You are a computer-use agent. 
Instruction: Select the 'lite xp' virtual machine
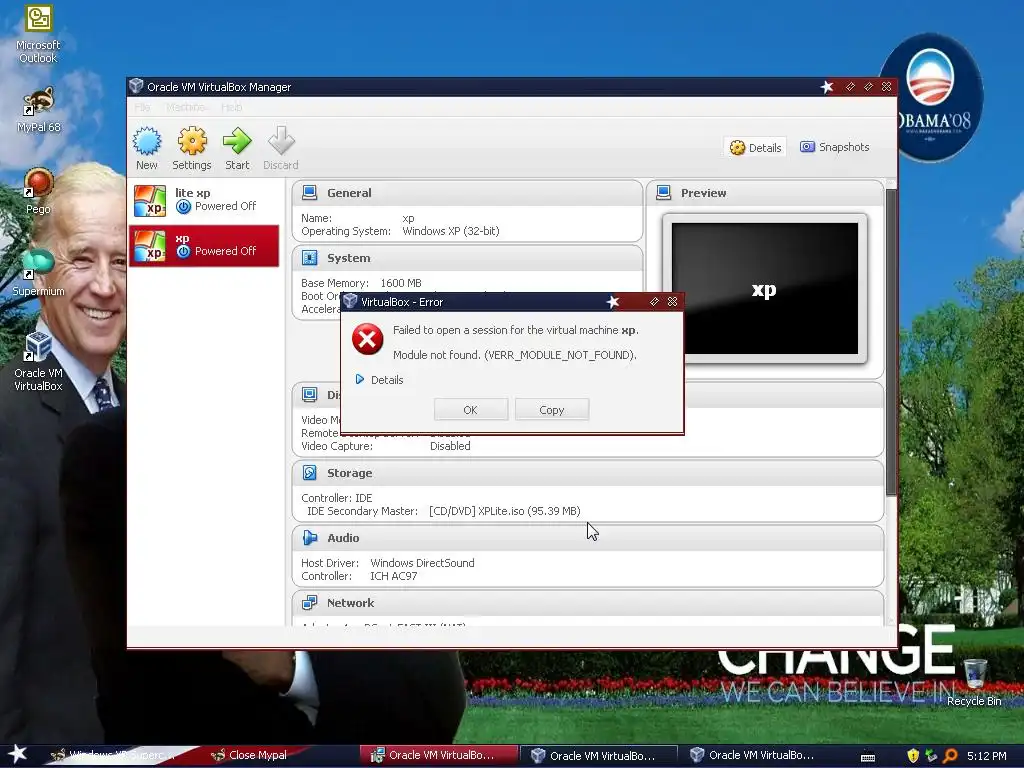click(x=204, y=200)
